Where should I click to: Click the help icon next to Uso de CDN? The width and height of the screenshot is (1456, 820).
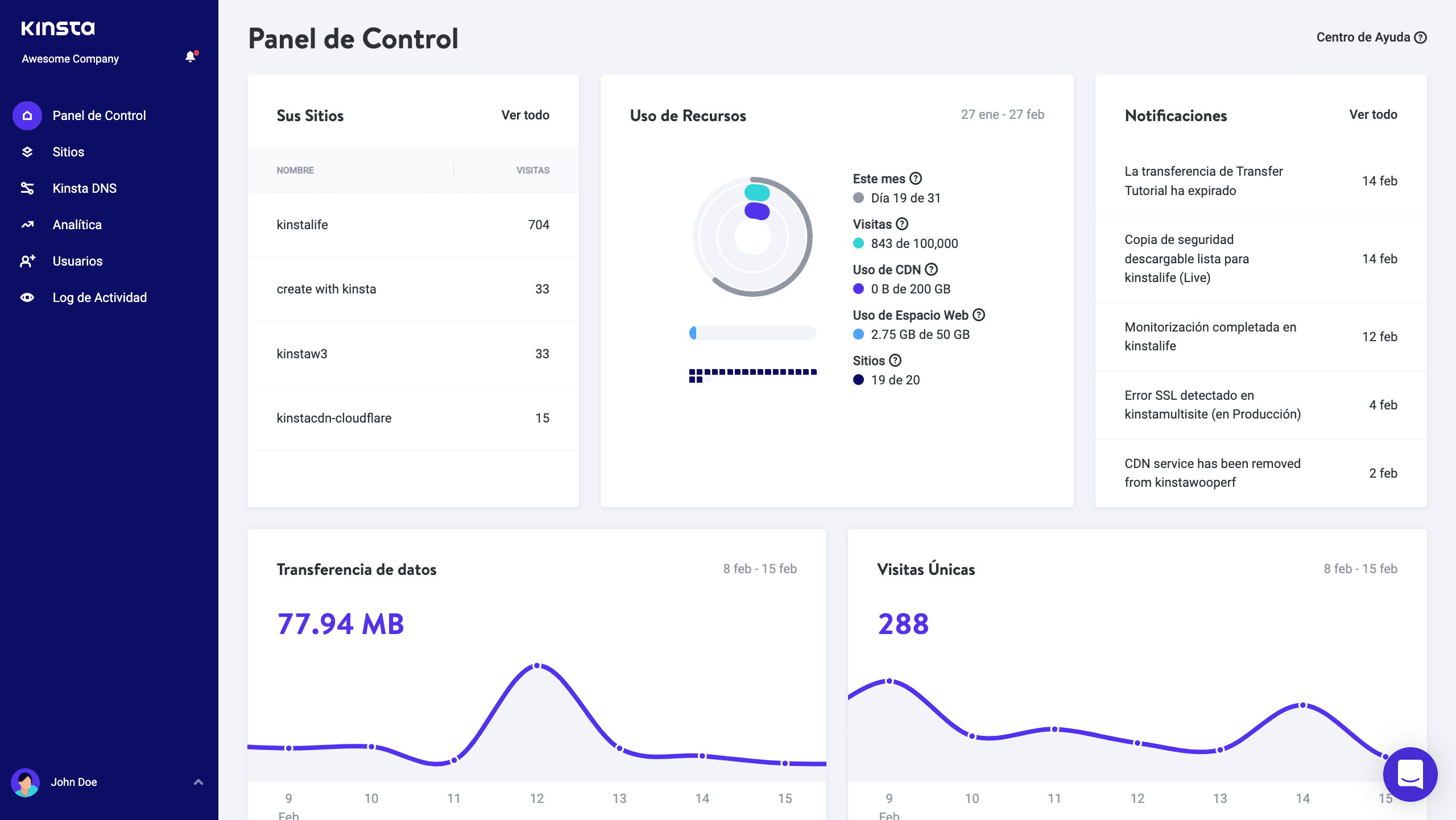click(931, 270)
